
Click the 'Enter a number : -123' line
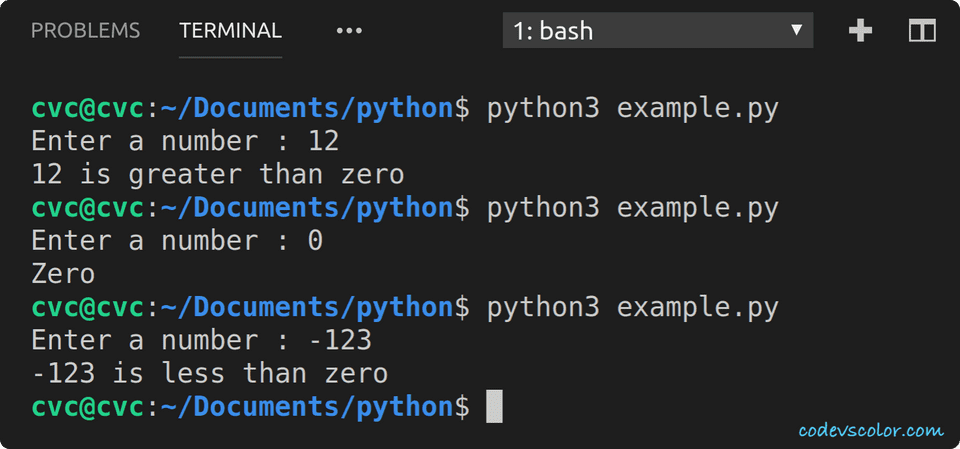click(201, 340)
